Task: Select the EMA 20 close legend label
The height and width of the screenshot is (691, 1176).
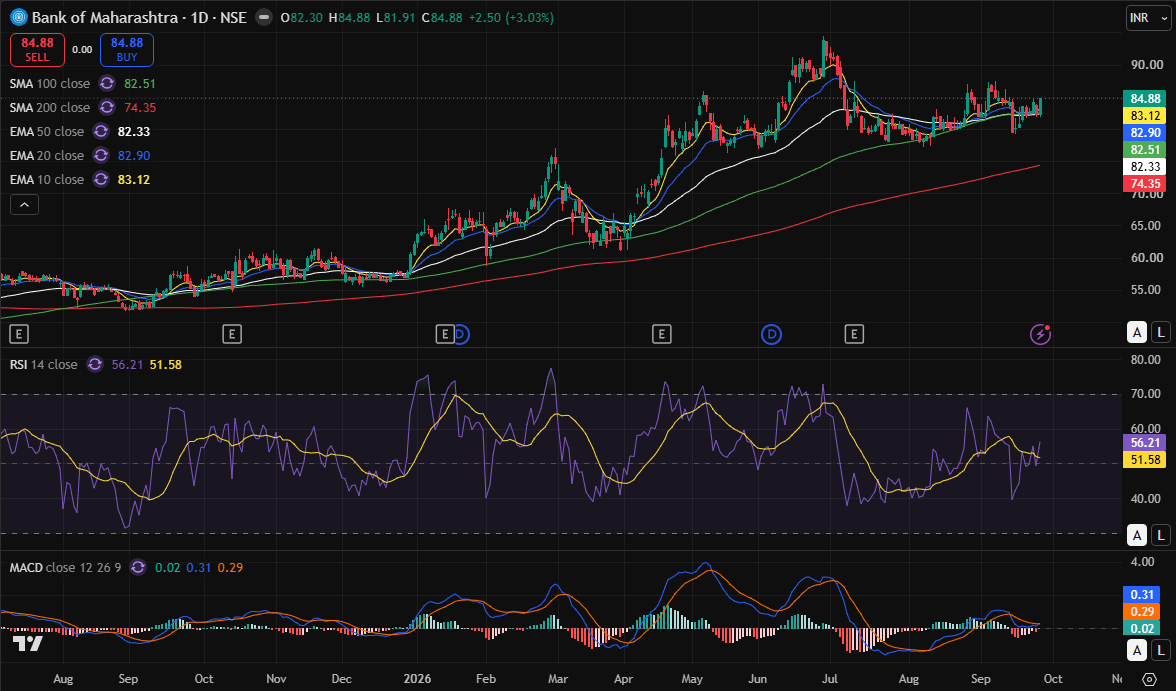Action: click(46, 155)
